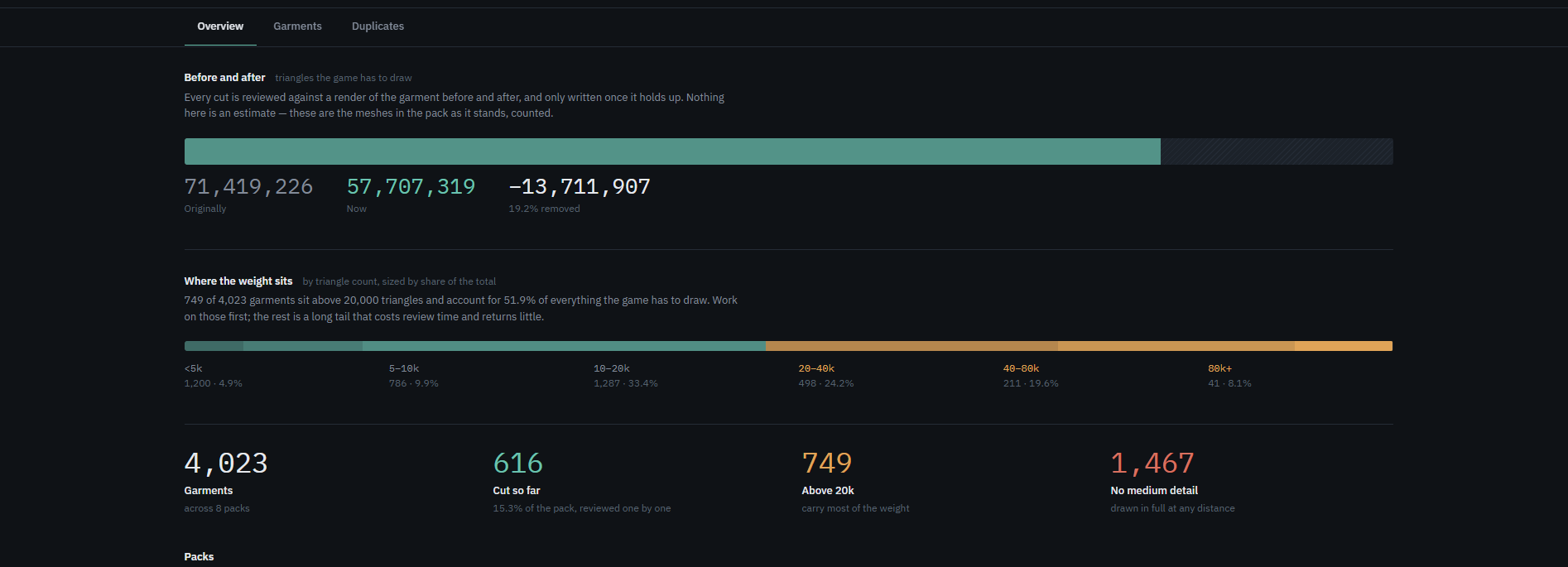Image resolution: width=1568 pixels, height=567 pixels.
Task: Click the −13,711,907 removed value
Action: pyautogui.click(x=580, y=187)
